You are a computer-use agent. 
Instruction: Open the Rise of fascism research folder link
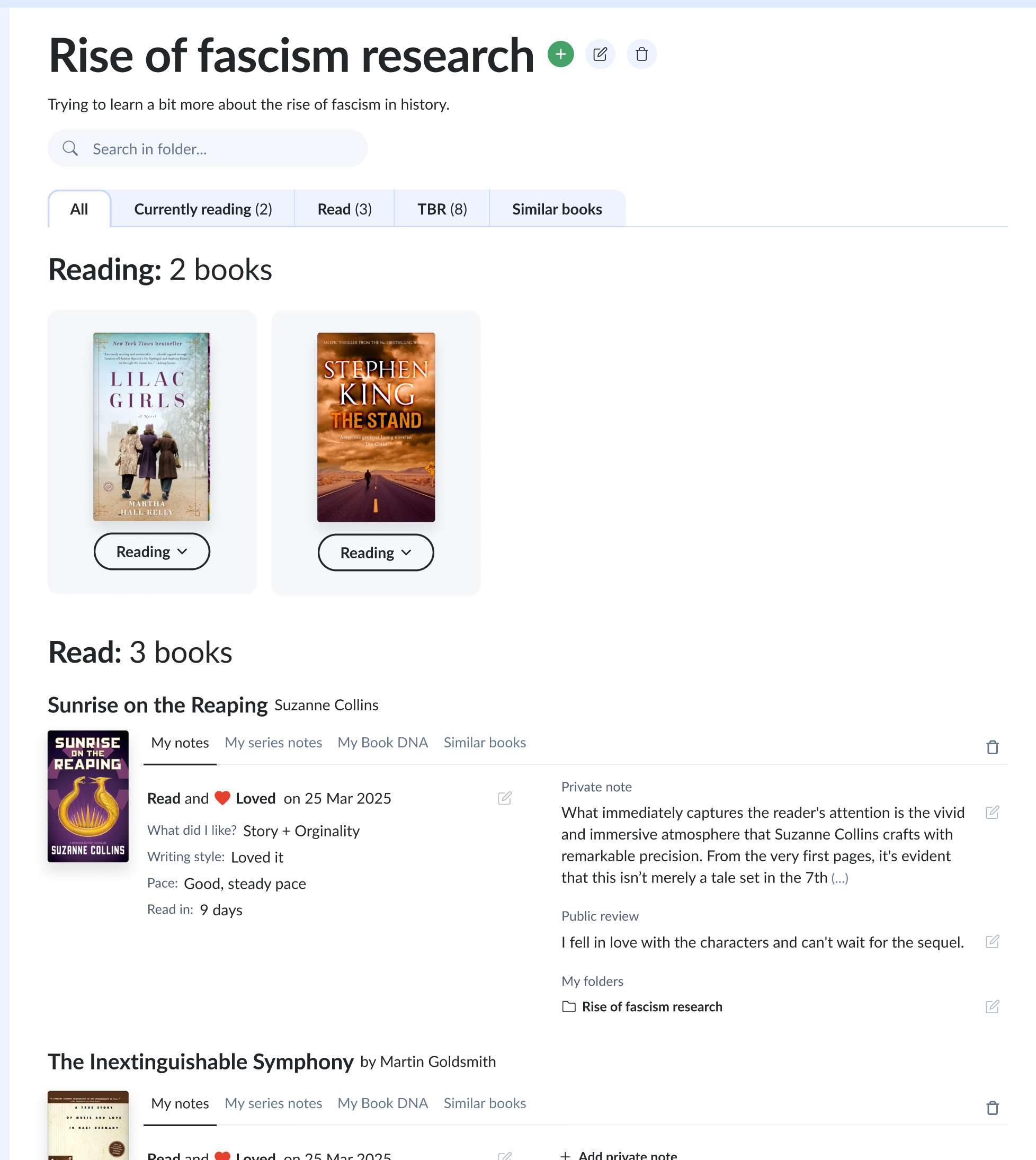[x=652, y=1006]
